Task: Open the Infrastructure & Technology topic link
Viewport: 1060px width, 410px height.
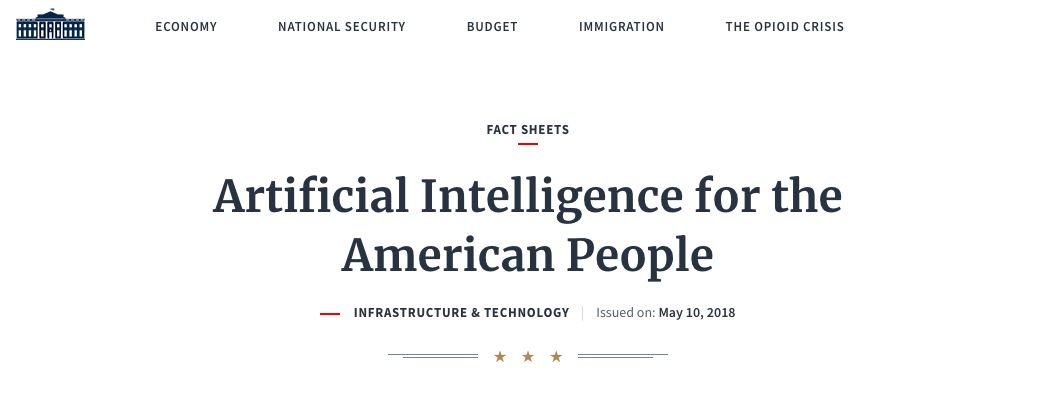Action: click(x=461, y=313)
